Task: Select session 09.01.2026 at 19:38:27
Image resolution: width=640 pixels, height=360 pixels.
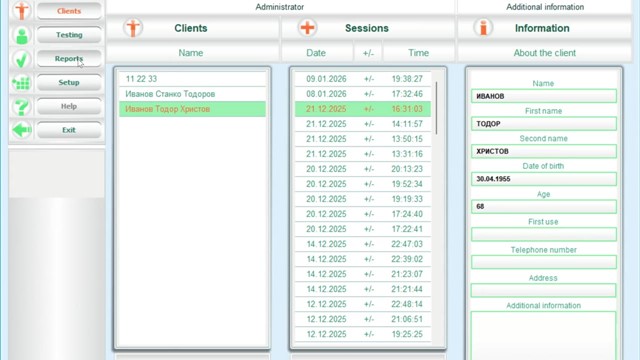Action: pos(363,79)
